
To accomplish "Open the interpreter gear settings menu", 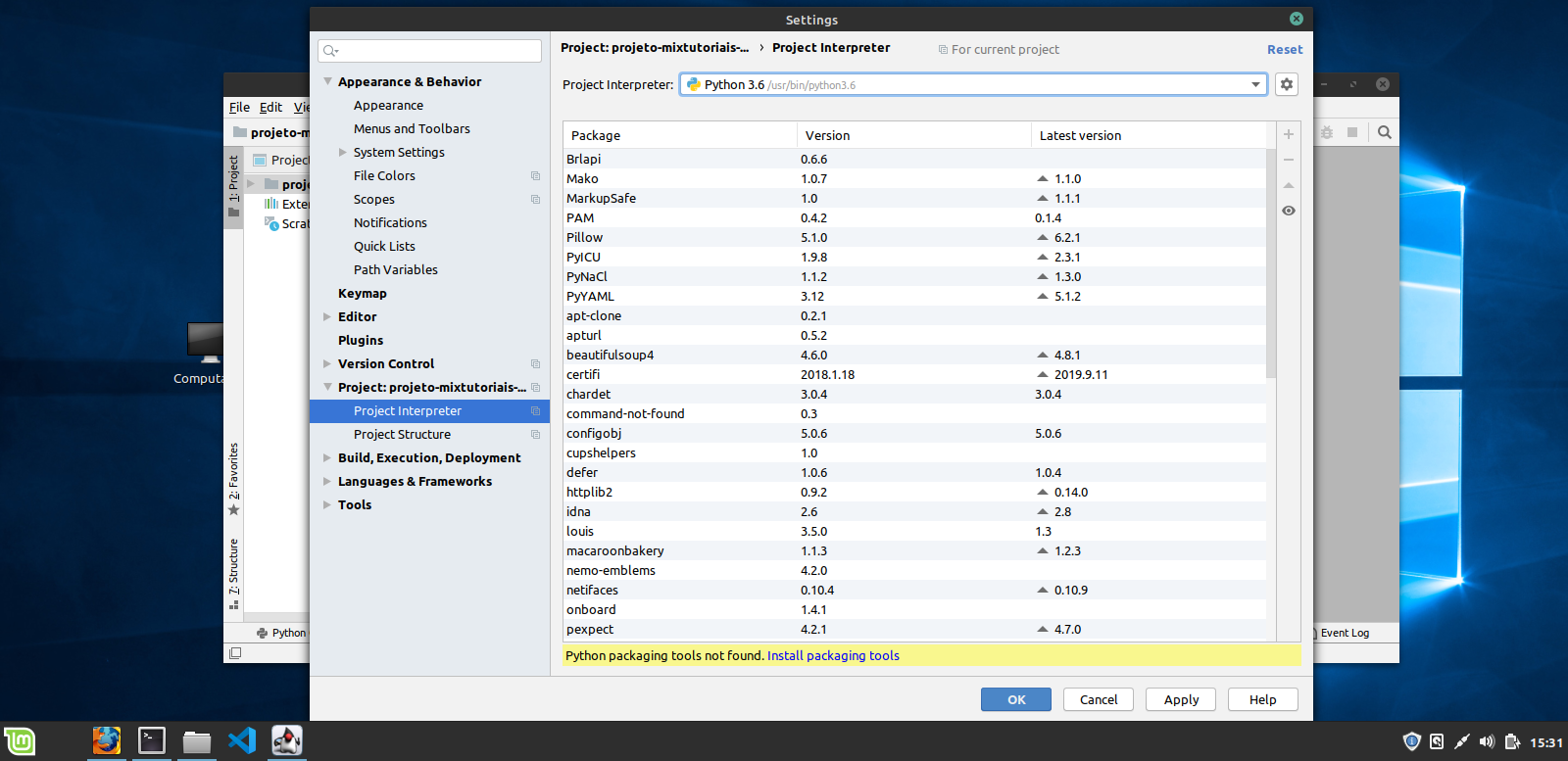I will 1287,84.
